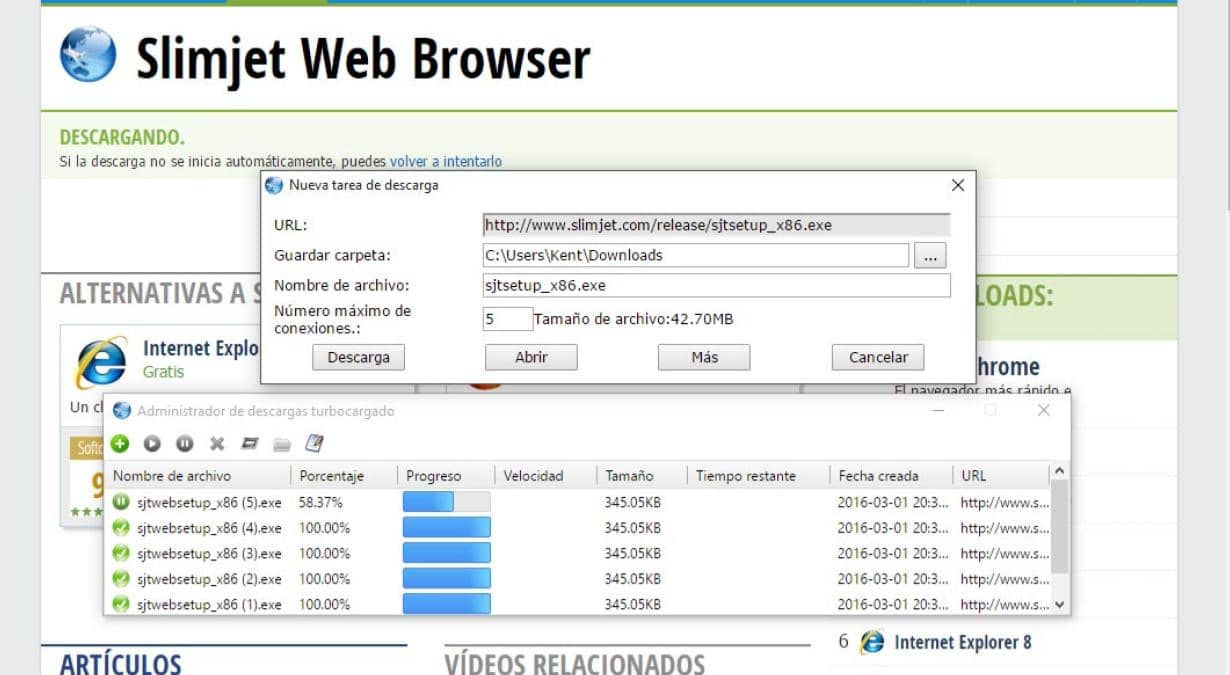Sort by Porcentaje column header
The width and height of the screenshot is (1230, 675).
click(x=344, y=476)
